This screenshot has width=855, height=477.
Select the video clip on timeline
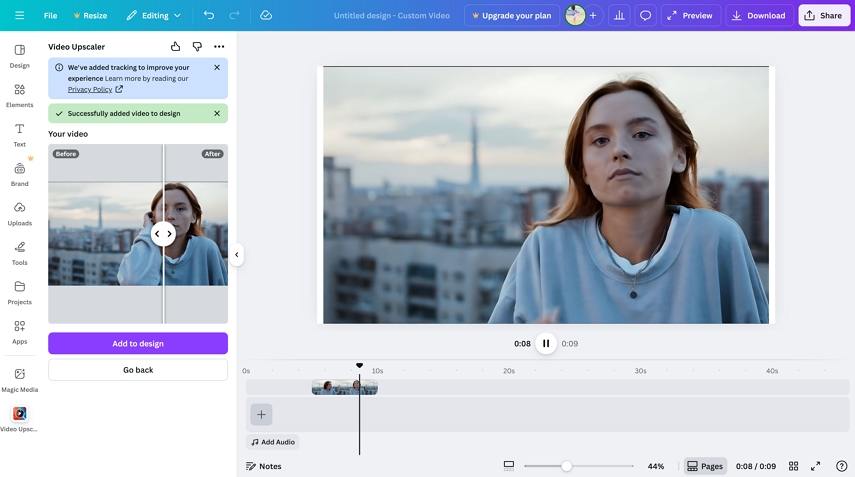[345, 388]
